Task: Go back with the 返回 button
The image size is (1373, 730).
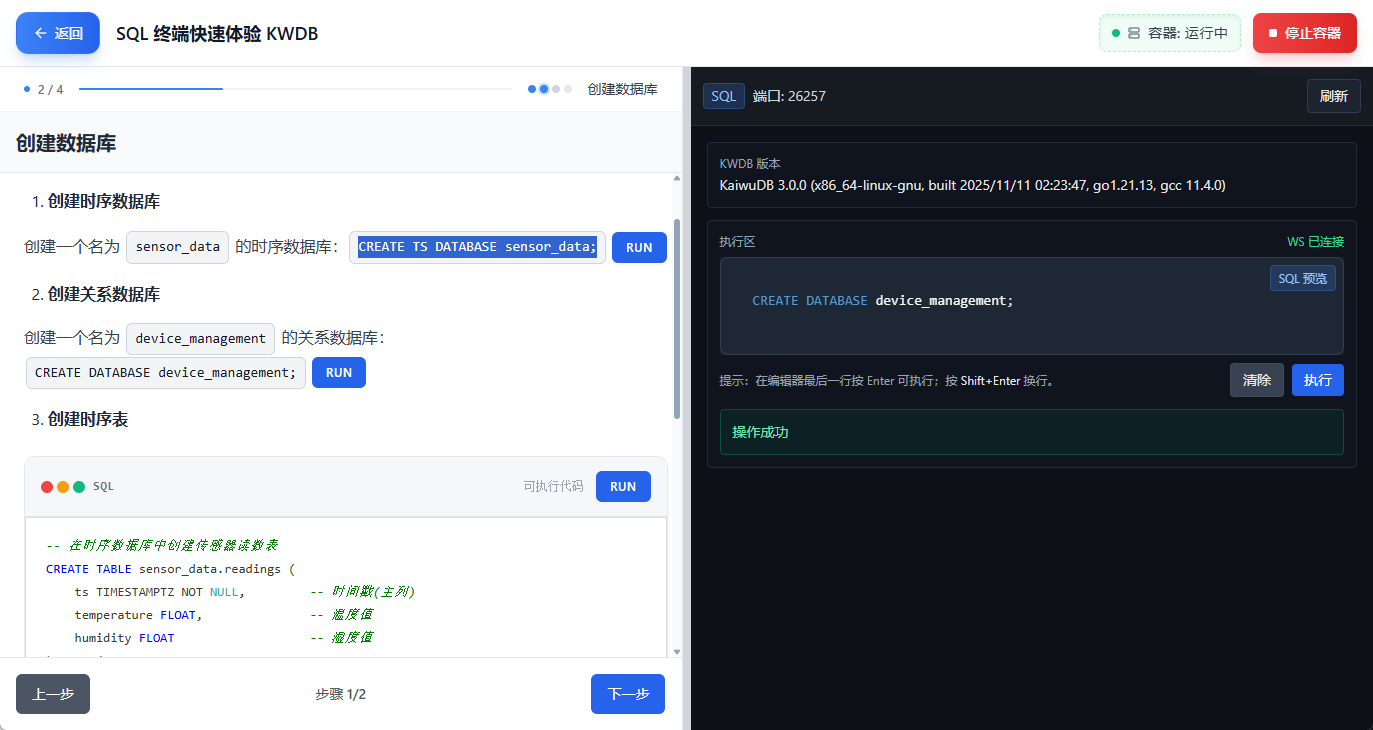Action: pos(58,33)
